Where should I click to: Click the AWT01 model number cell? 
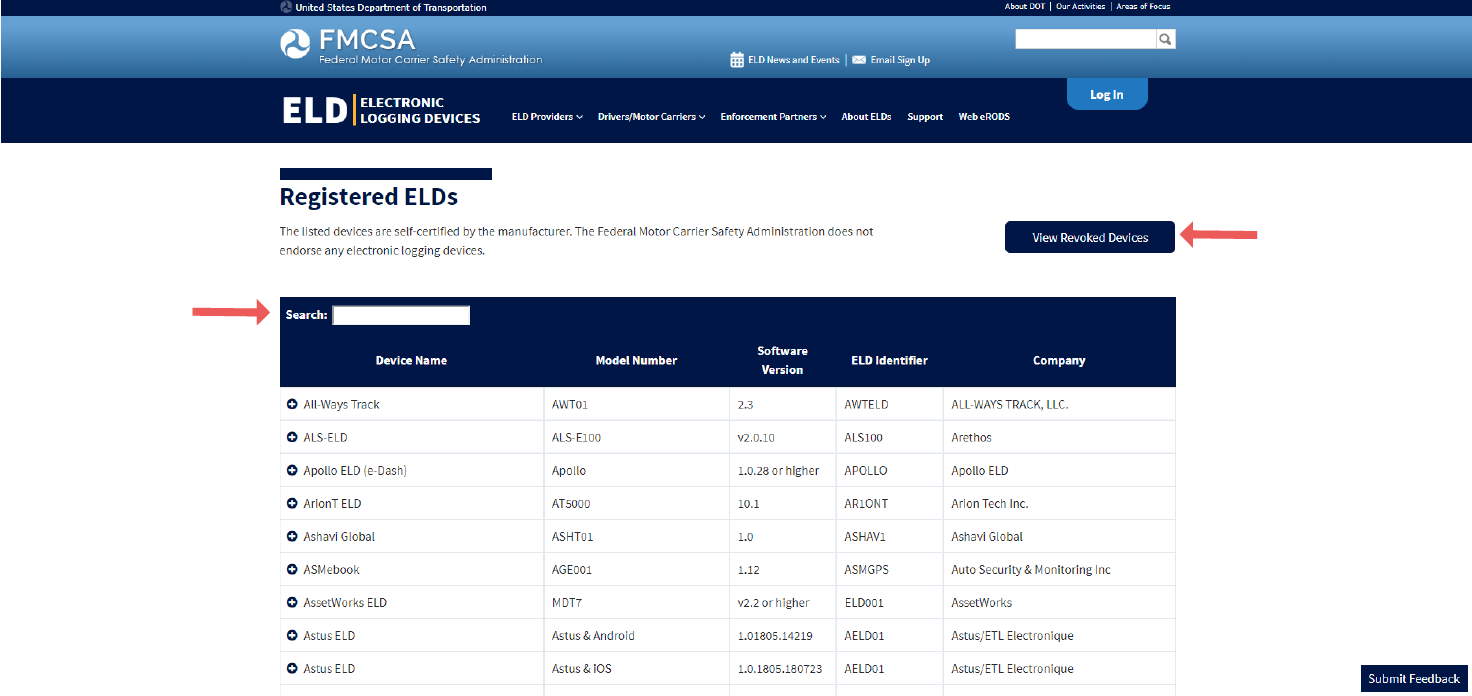[x=636, y=404]
